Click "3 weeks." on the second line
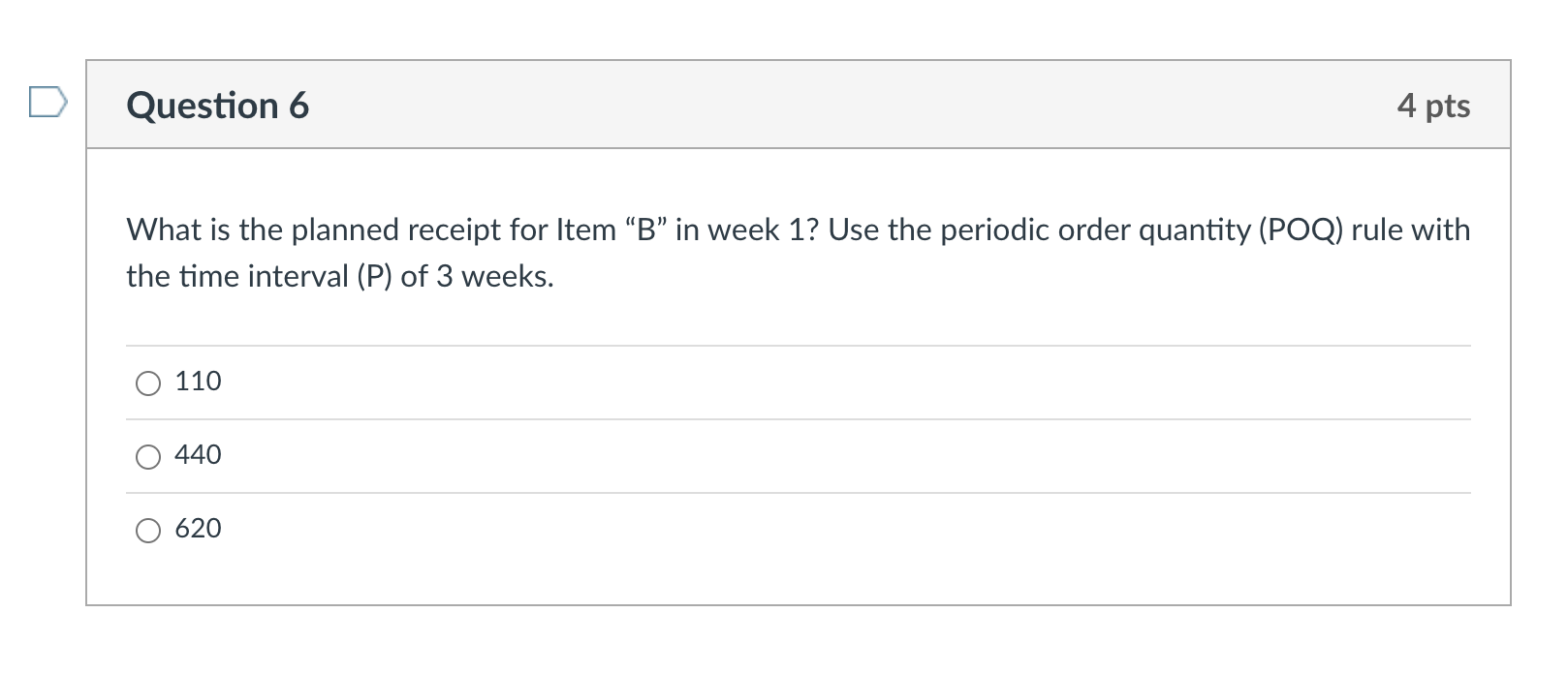The width and height of the screenshot is (1568, 674). (494, 277)
